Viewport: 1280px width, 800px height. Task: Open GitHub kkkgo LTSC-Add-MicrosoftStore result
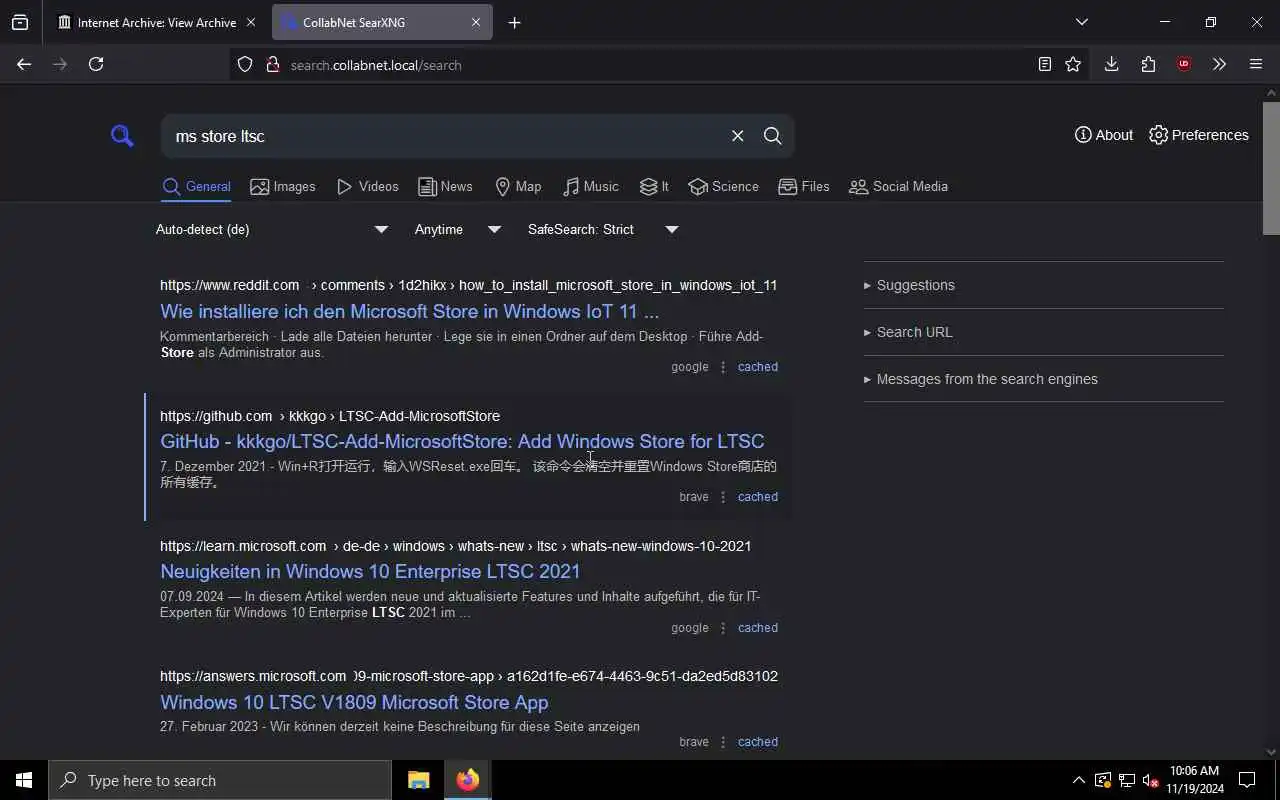[462, 441]
